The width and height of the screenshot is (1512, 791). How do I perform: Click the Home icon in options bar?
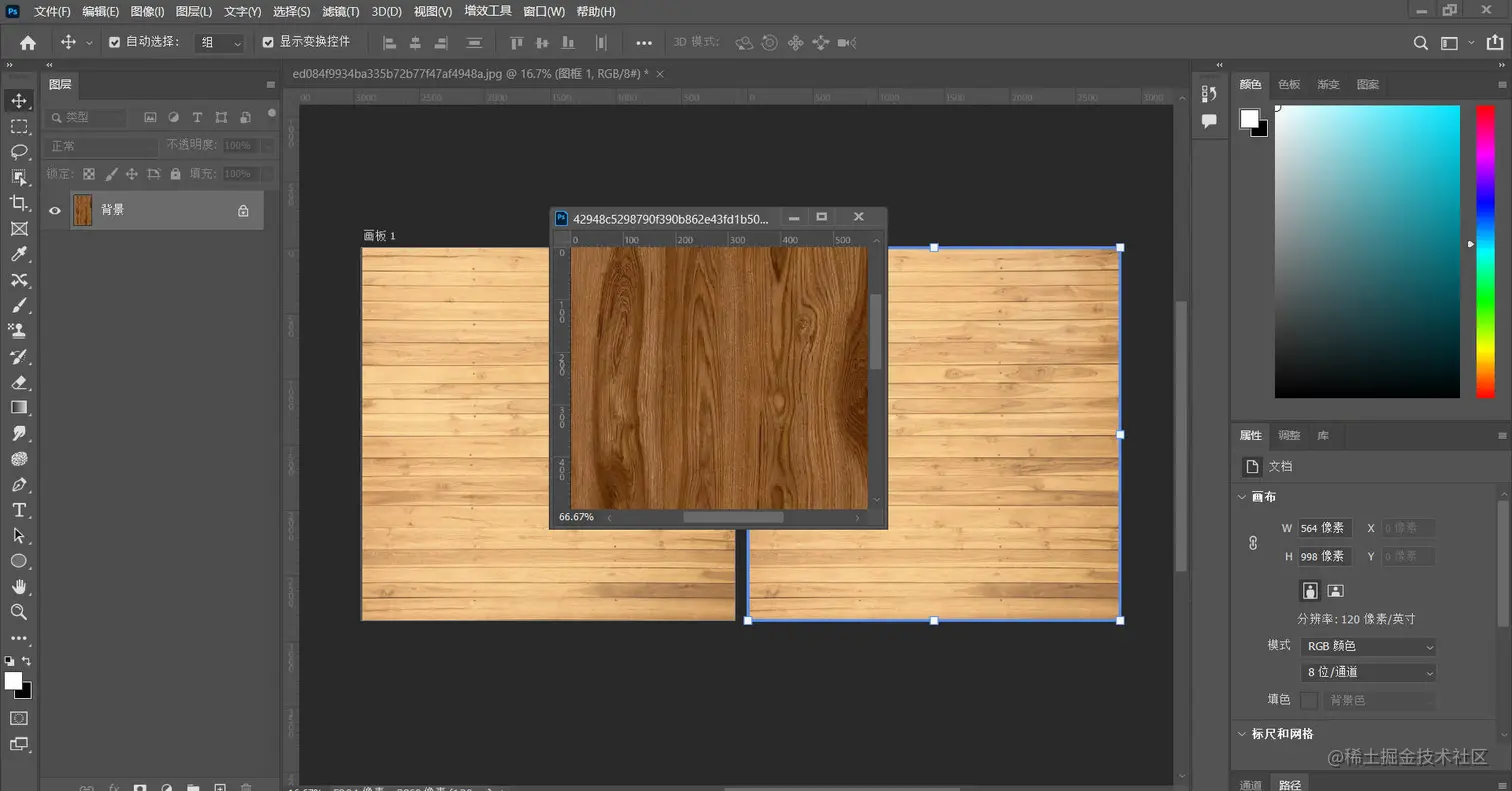[x=28, y=43]
